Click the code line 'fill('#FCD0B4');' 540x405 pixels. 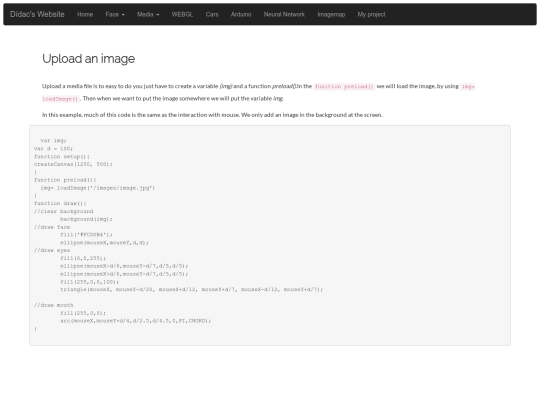[86, 235]
